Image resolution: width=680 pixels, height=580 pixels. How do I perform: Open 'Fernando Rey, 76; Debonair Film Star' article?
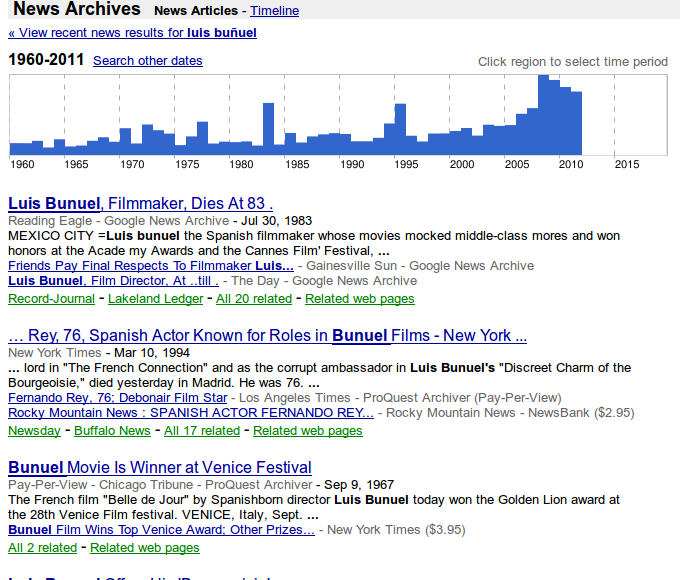(118, 398)
